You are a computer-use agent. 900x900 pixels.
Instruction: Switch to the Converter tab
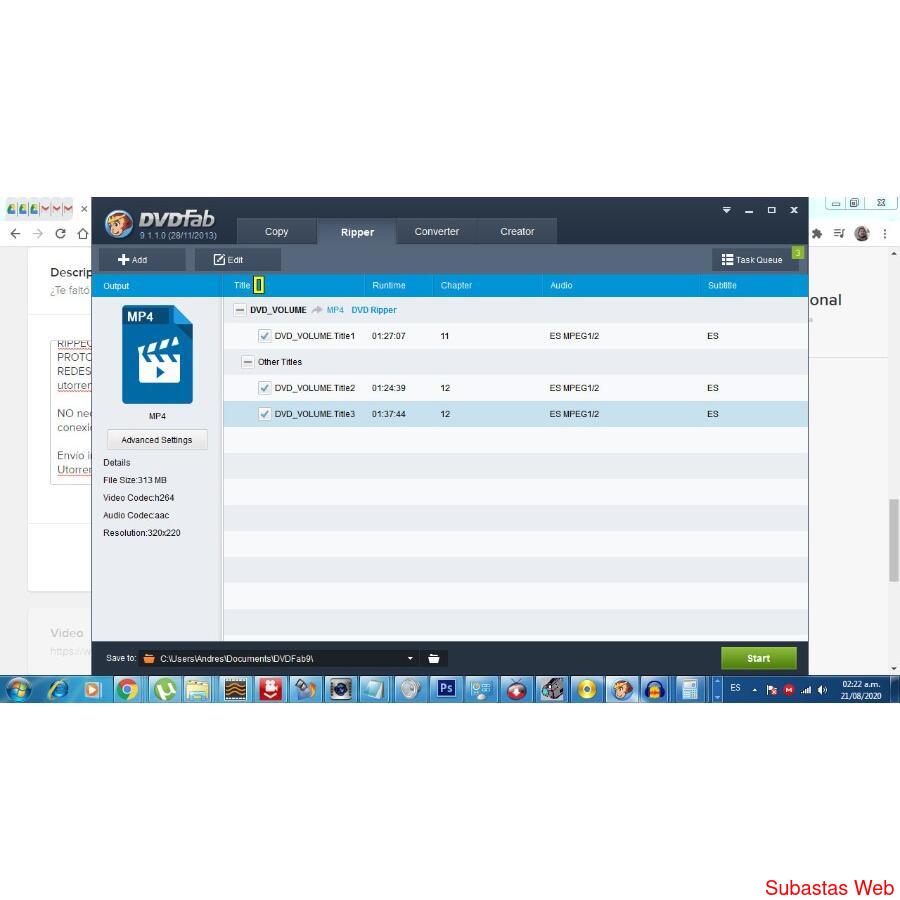click(x=437, y=232)
